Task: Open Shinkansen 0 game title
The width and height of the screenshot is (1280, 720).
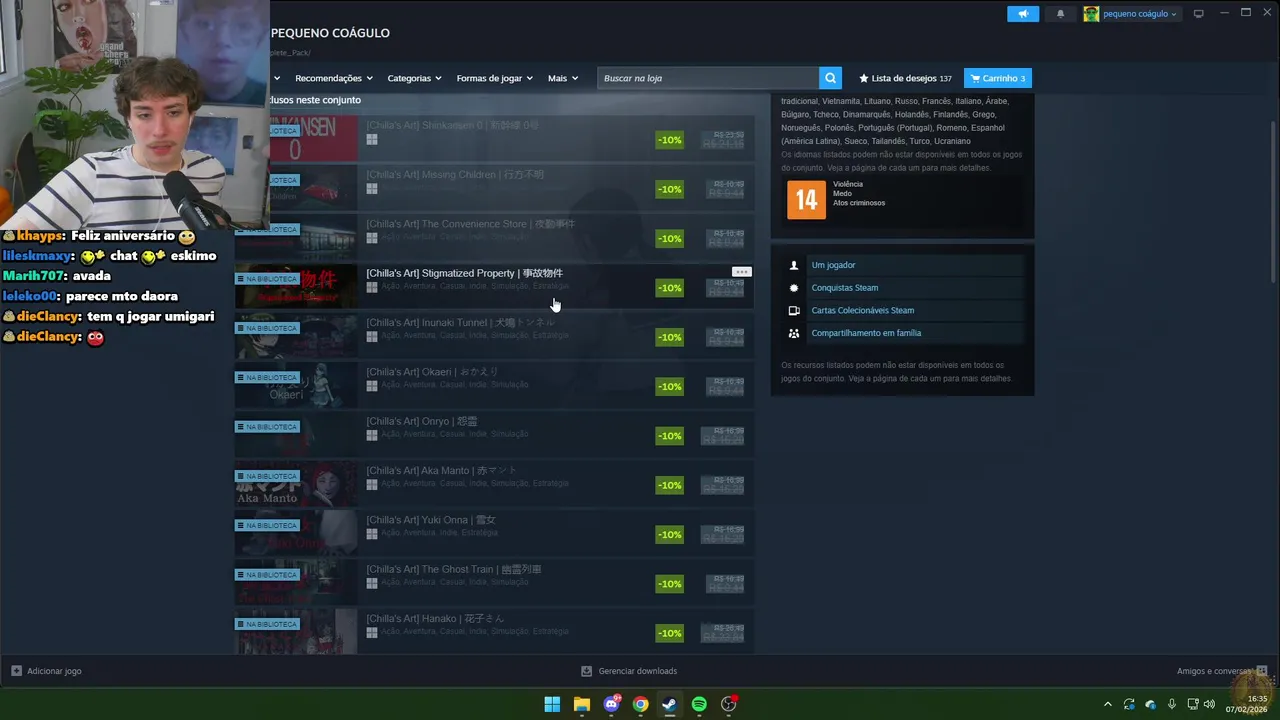Action: pyautogui.click(x=452, y=125)
